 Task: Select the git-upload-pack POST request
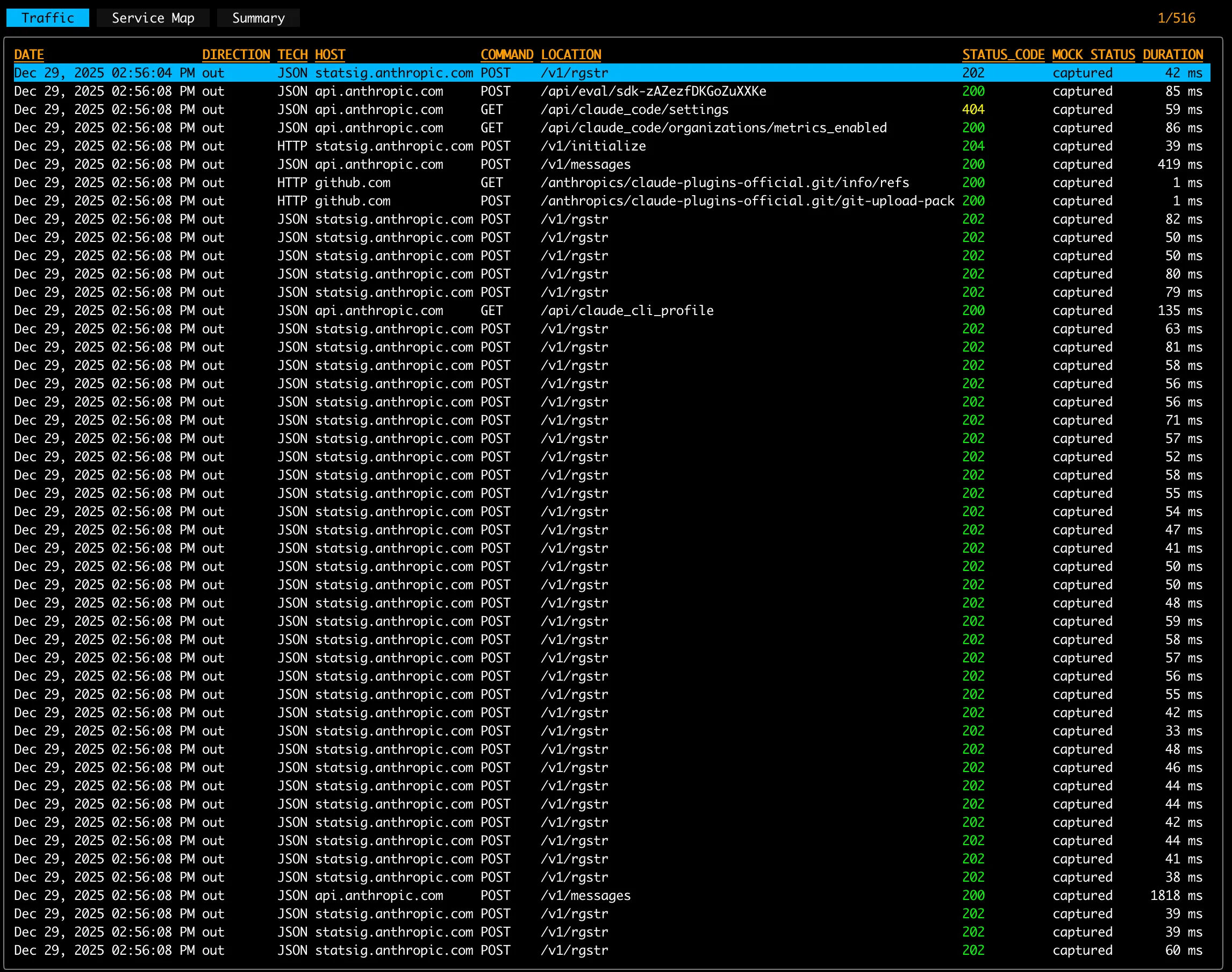point(569,201)
